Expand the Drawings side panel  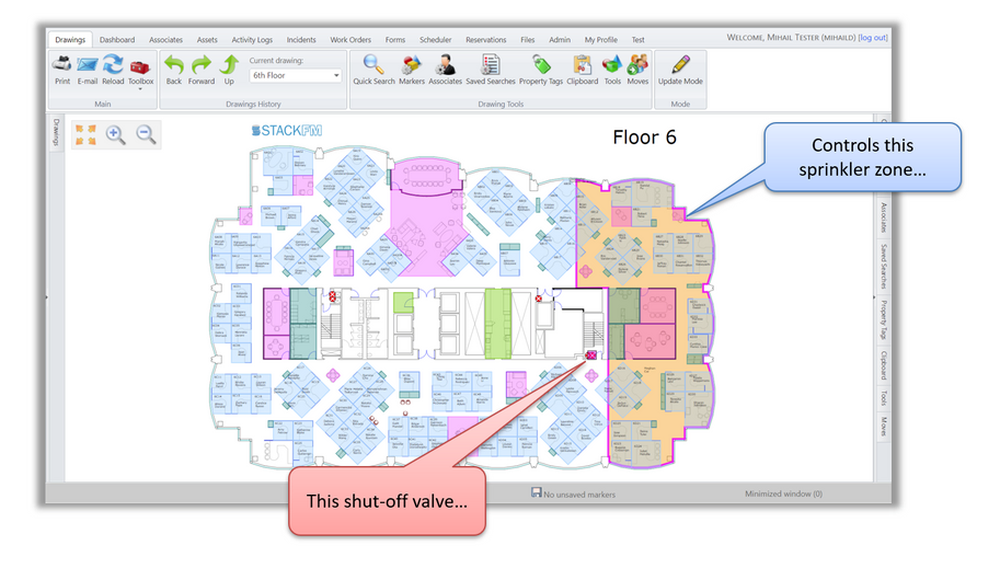[x=56, y=133]
